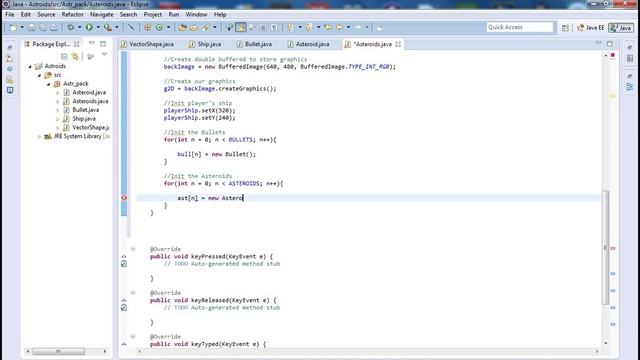Open dropdown arrow next to Debug icon
Screen dimensions: 640x360
[79, 27]
